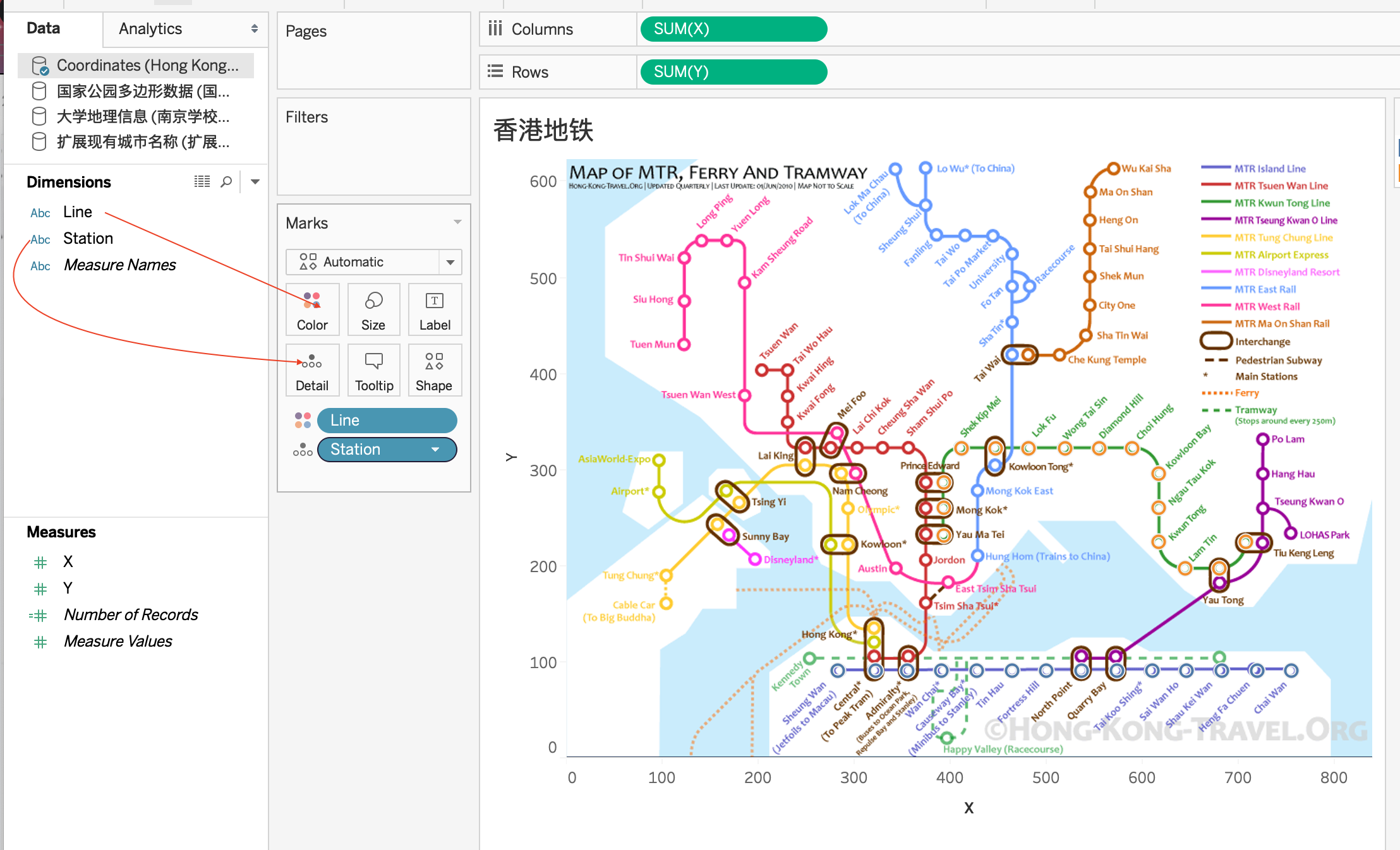Click the Abc type icon for Line
This screenshot has height=850, width=1400.
[x=40, y=213]
